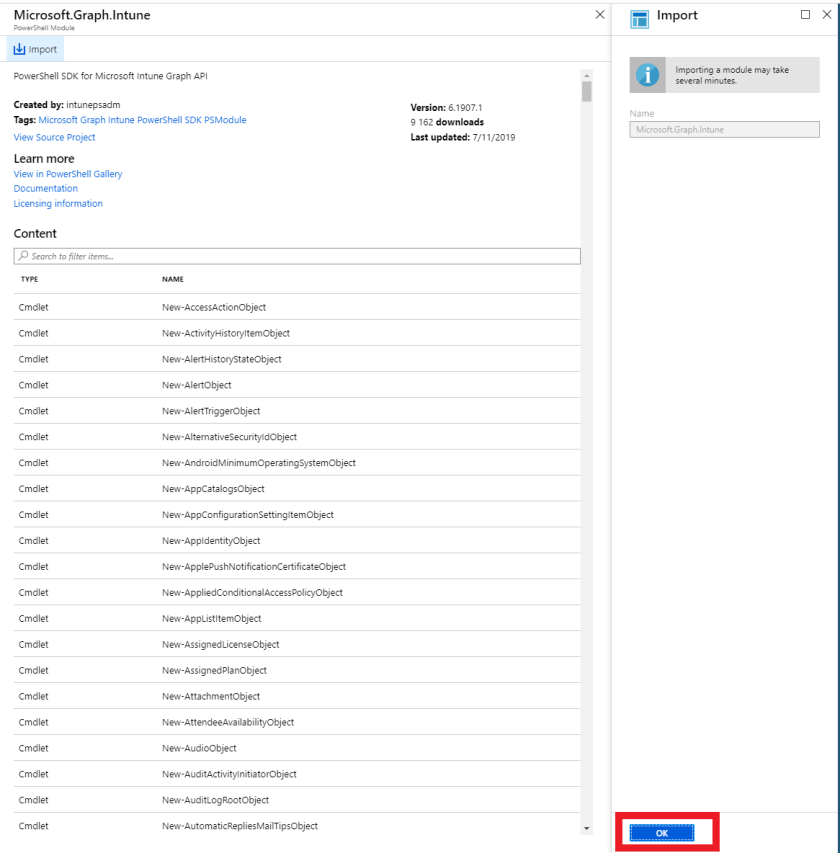Viewport: 840px width, 853px height.
Task: Click the version value 6.1907.1
Action: tap(465, 108)
